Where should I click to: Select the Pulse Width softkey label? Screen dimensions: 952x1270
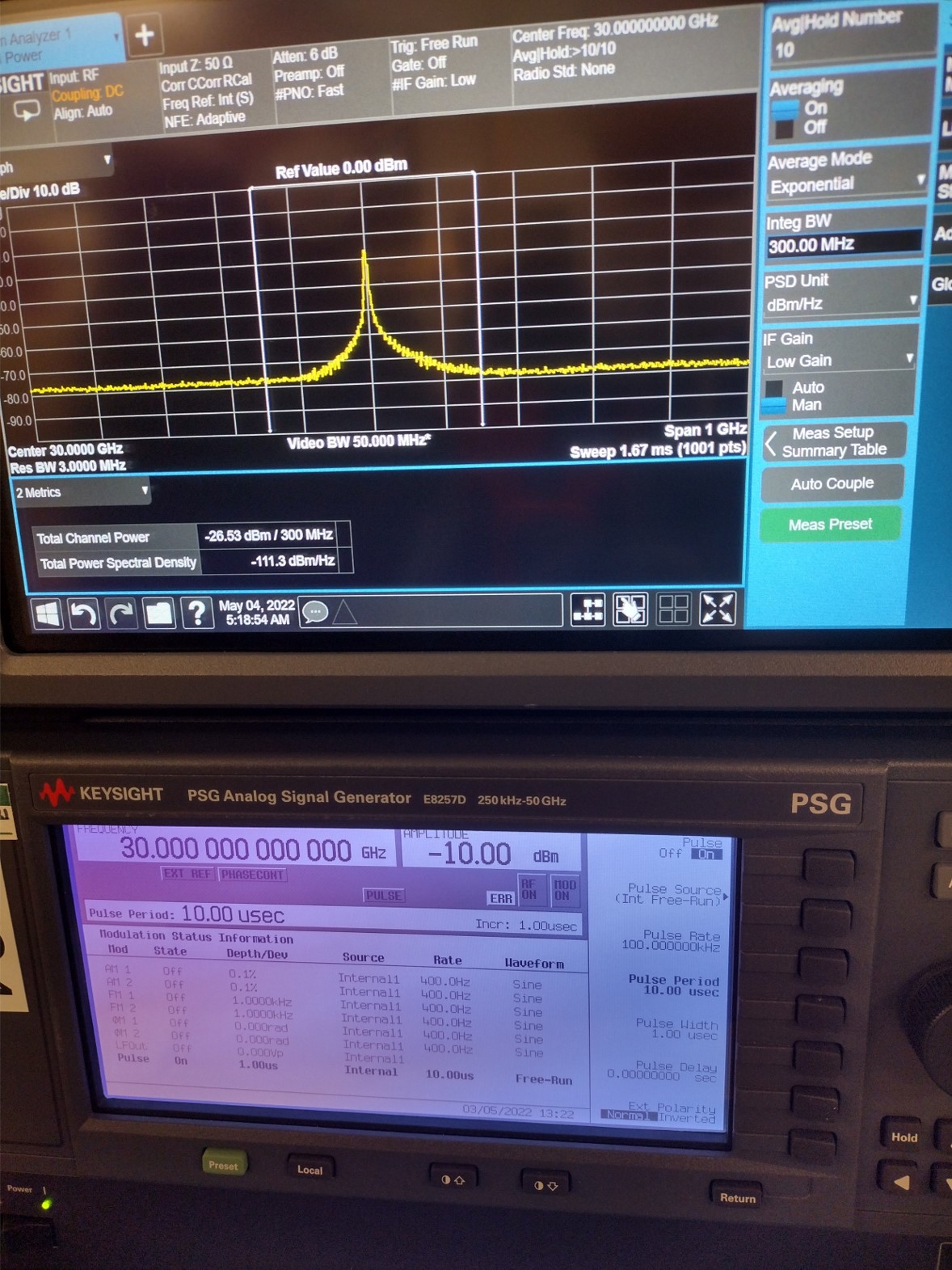676,1028
